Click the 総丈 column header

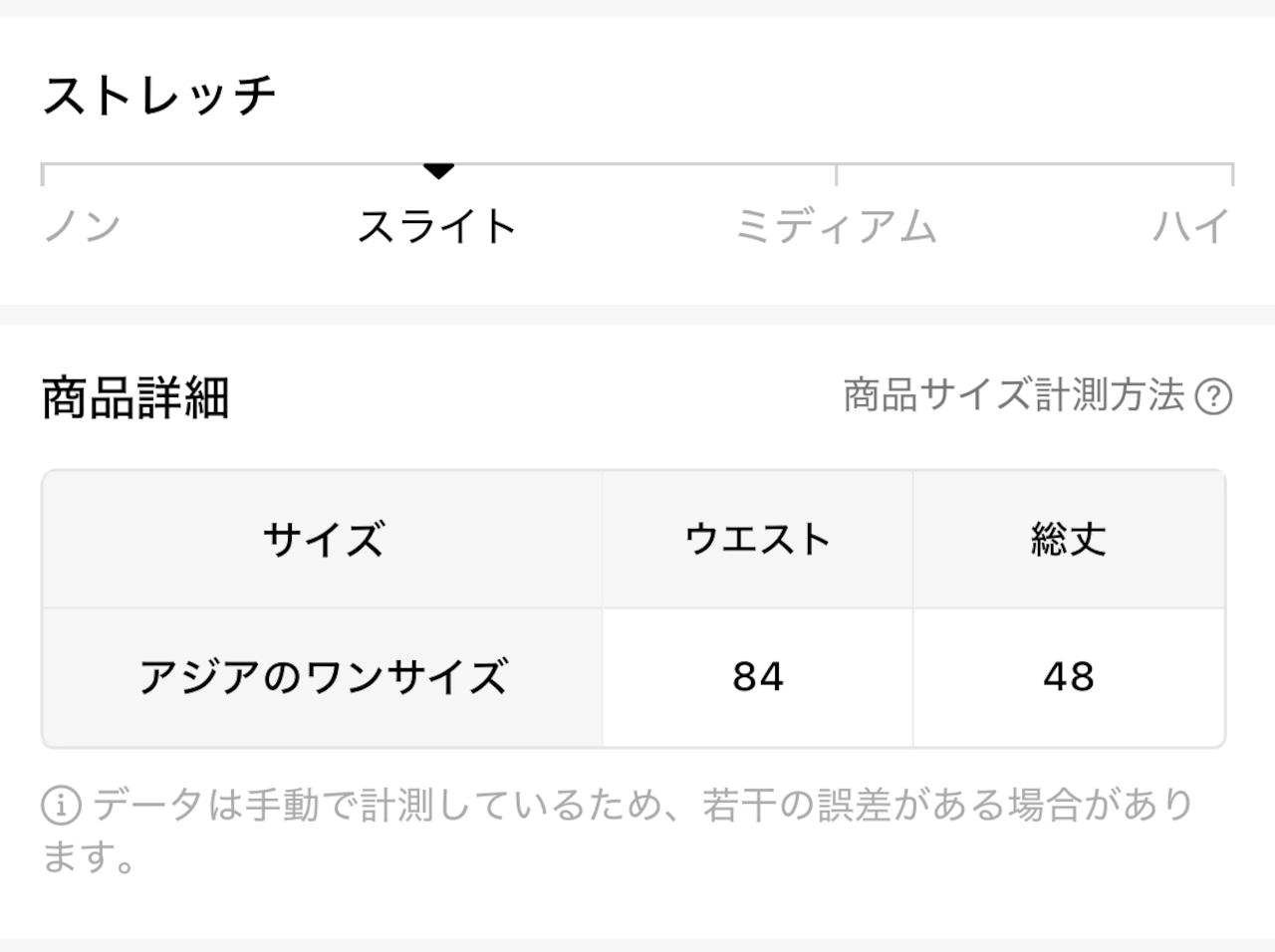pyautogui.click(x=1069, y=540)
